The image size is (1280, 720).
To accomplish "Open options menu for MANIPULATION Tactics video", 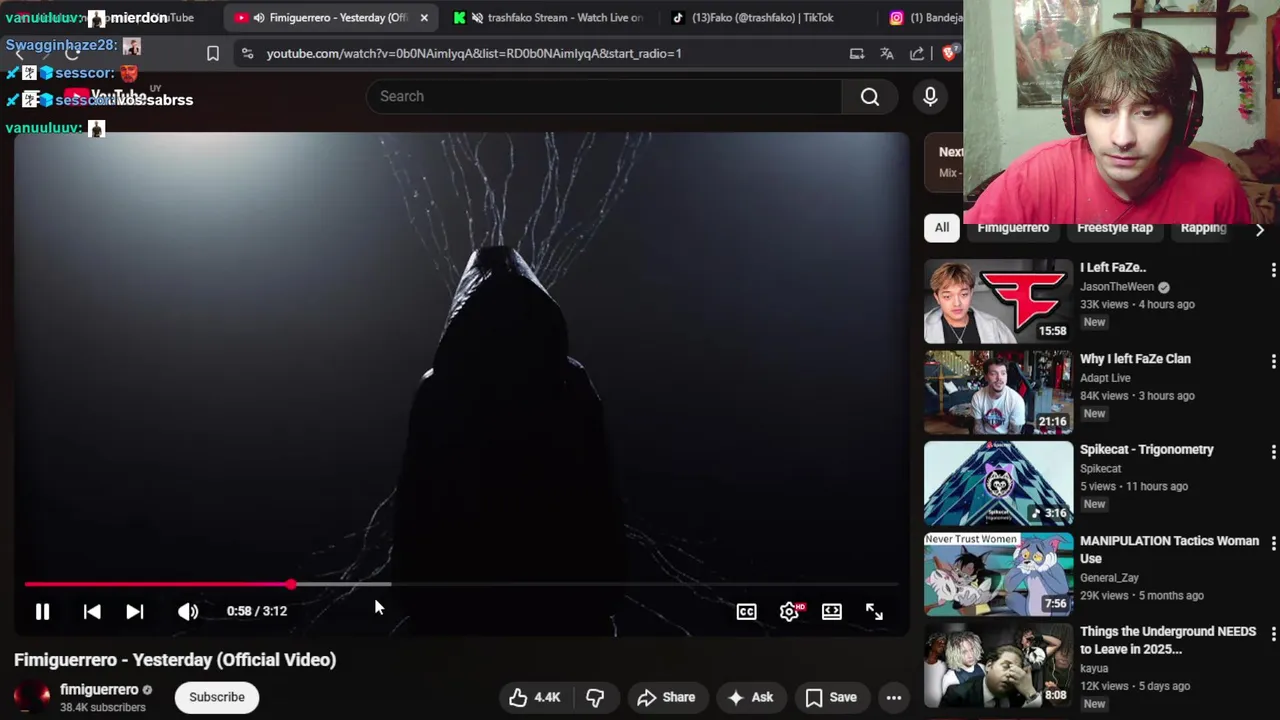I will [x=1272, y=543].
